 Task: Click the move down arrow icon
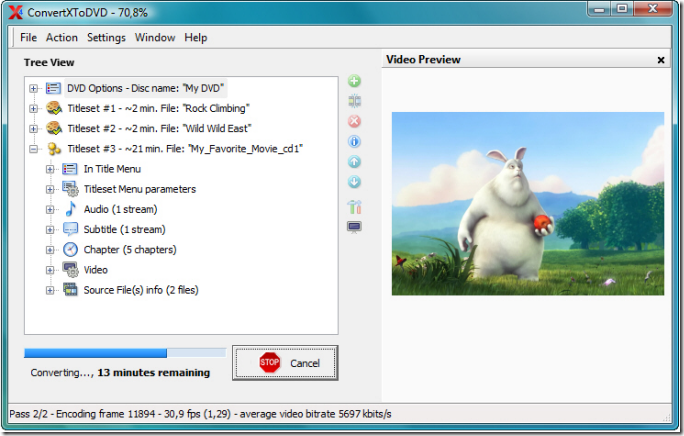click(354, 182)
